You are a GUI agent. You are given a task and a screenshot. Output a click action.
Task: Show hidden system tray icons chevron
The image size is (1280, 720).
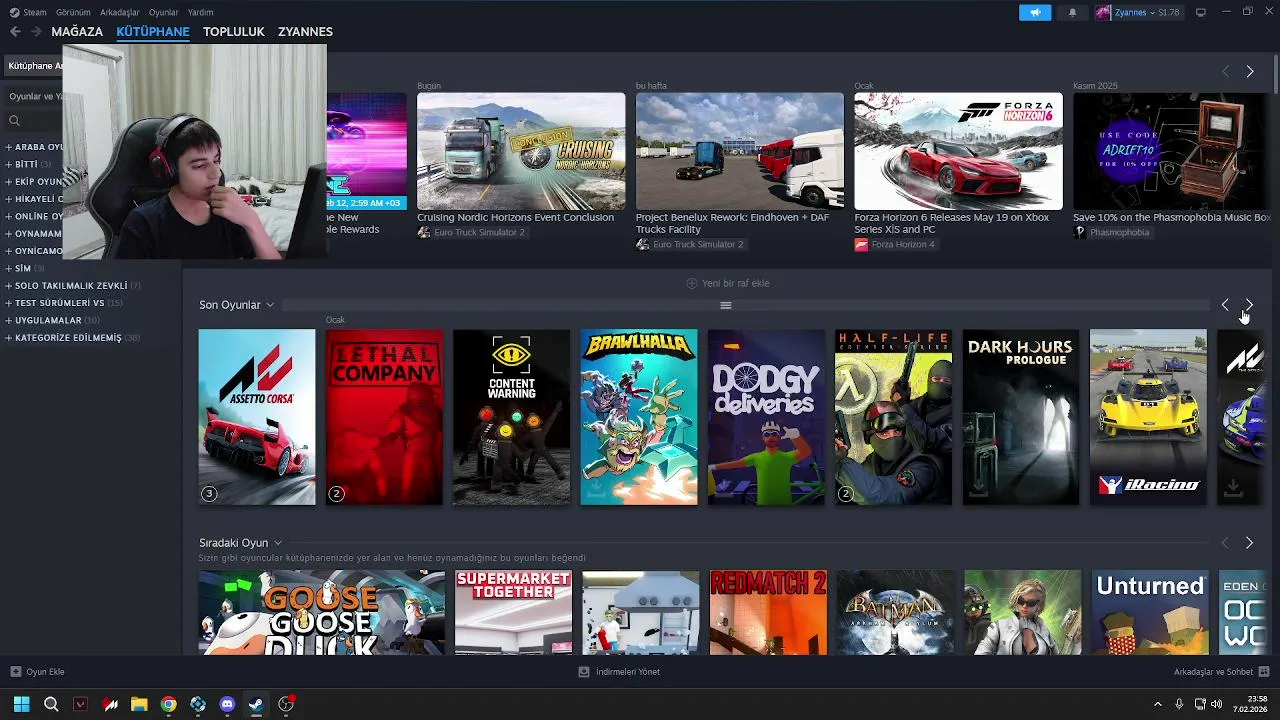[x=1158, y=704]
